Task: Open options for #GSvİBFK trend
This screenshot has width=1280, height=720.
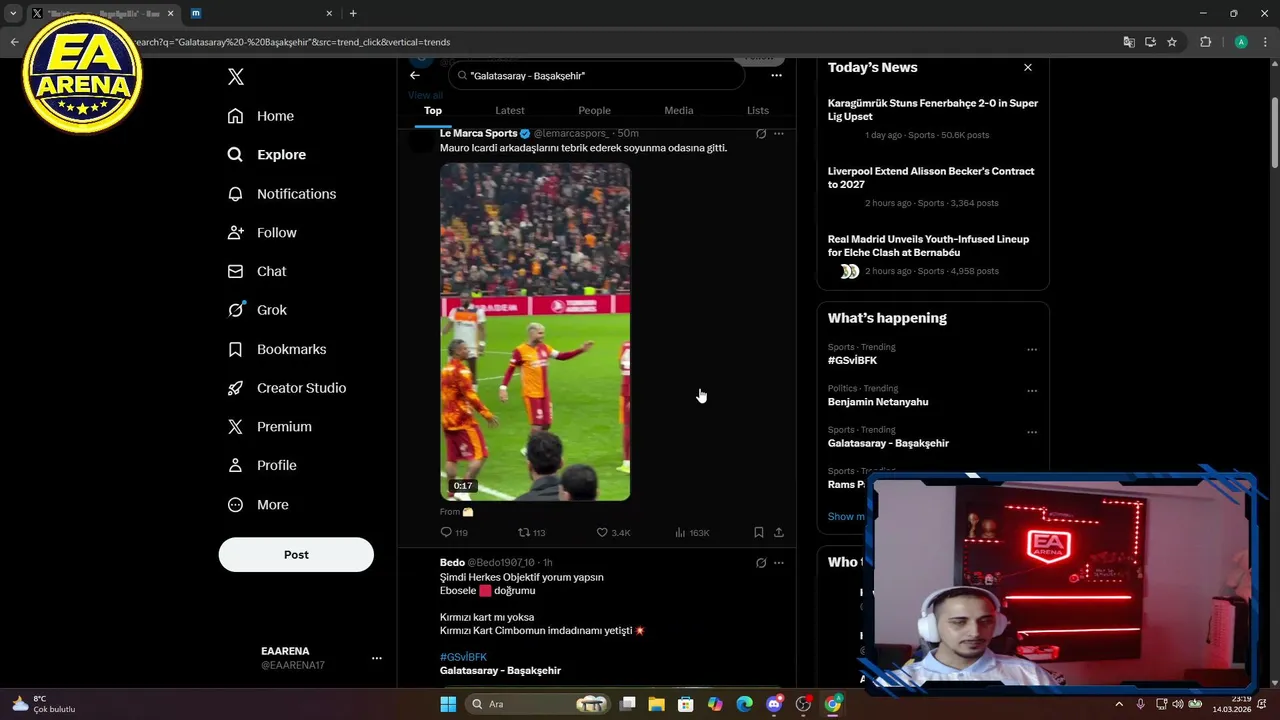Action: [x=1032, y=350]
